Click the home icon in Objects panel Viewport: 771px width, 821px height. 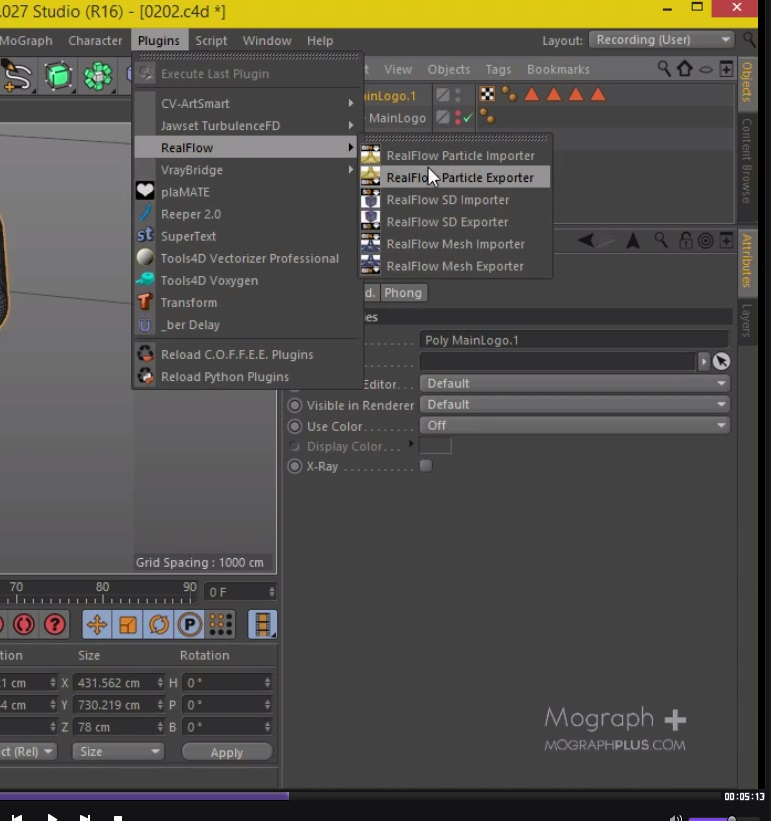[x=685, y=69]
